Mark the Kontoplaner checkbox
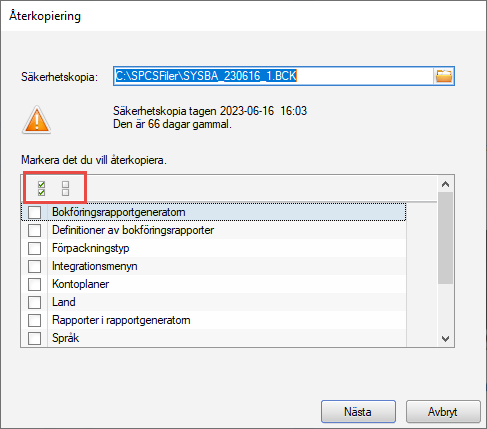Screen dimensions: 487x429 pos(35,284)
